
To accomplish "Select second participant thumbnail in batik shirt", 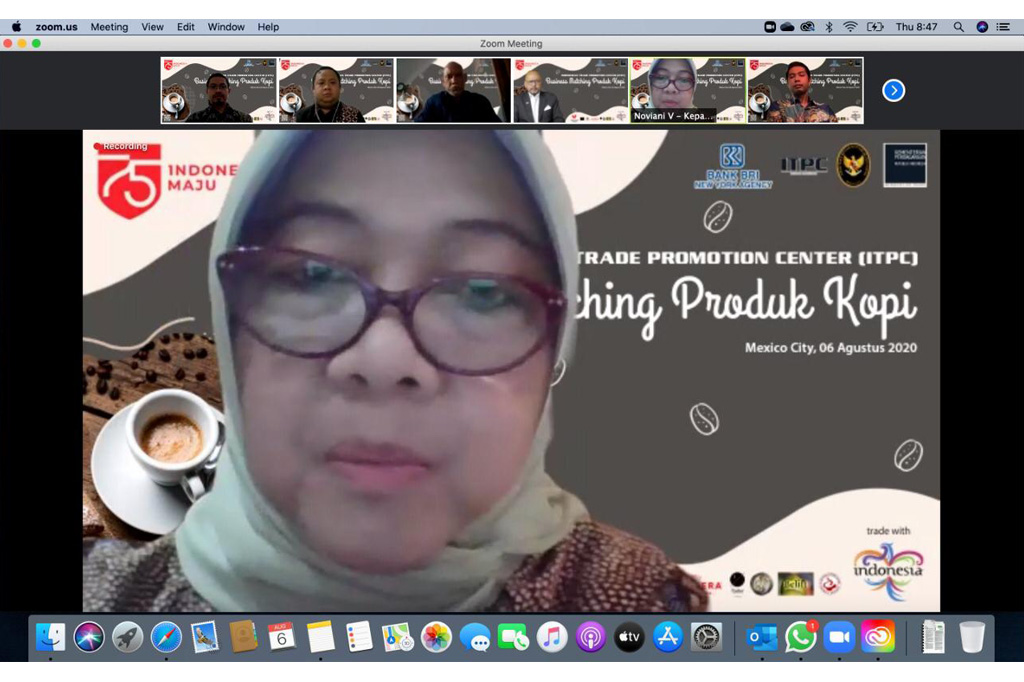I will pyautogui.click(x=336, y=90).
